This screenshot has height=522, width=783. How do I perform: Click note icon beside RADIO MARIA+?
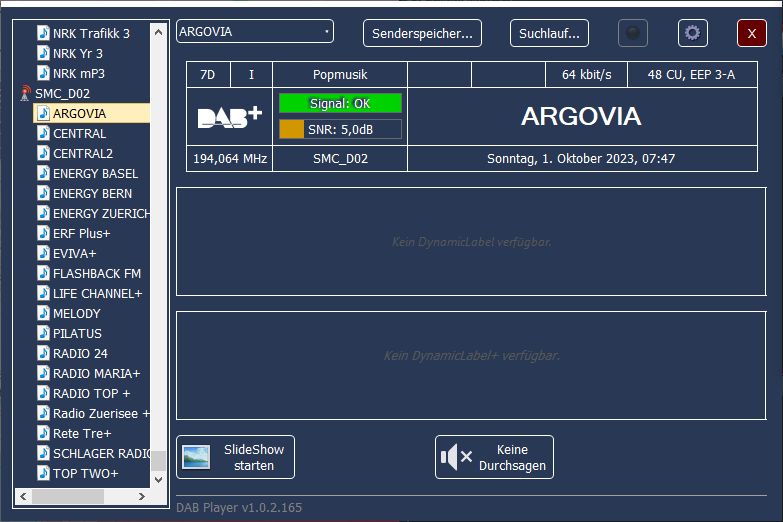click(x=43, y=373)
